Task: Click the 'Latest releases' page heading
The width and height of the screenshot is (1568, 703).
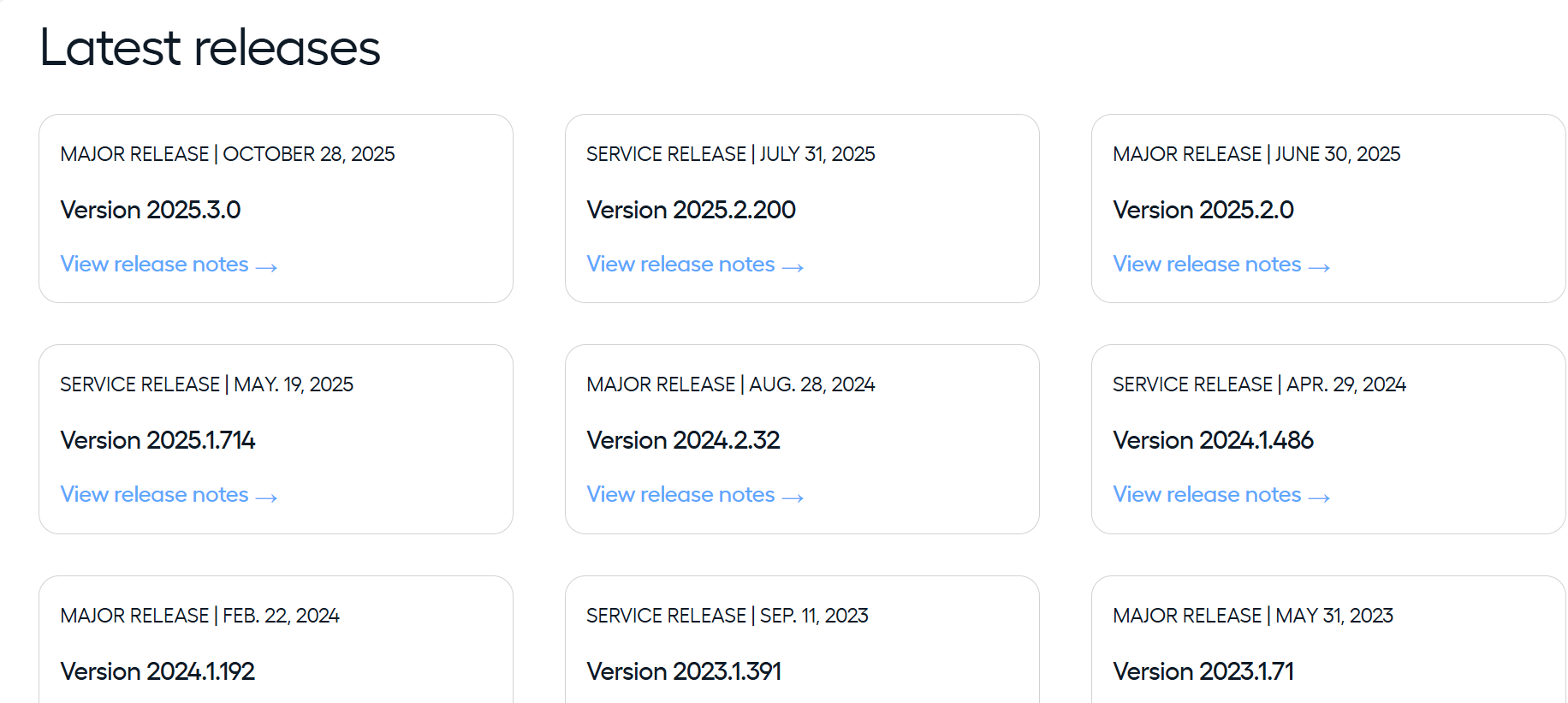Action: click(x=210, y=48)
